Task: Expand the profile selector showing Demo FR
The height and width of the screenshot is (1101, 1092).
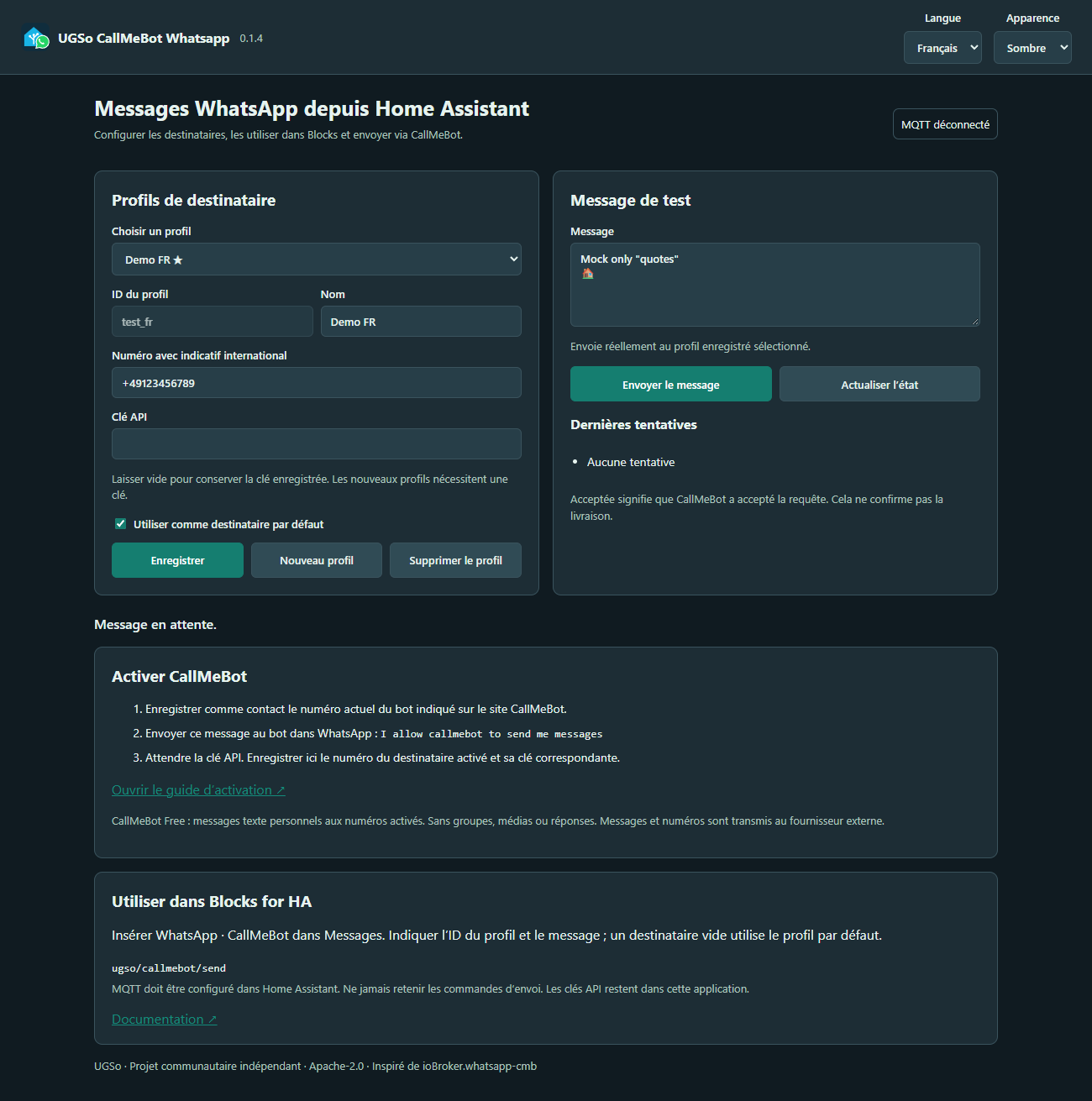Action: 317,260
